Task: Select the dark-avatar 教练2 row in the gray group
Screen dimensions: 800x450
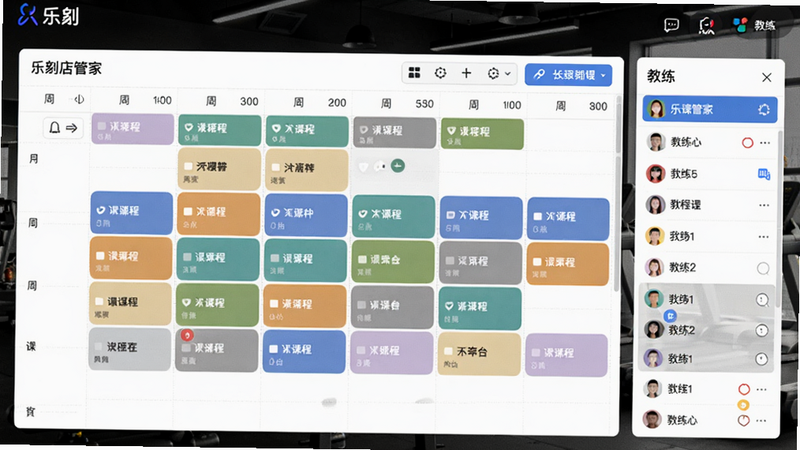Action: pyautogui.click(x=706, y=330)
